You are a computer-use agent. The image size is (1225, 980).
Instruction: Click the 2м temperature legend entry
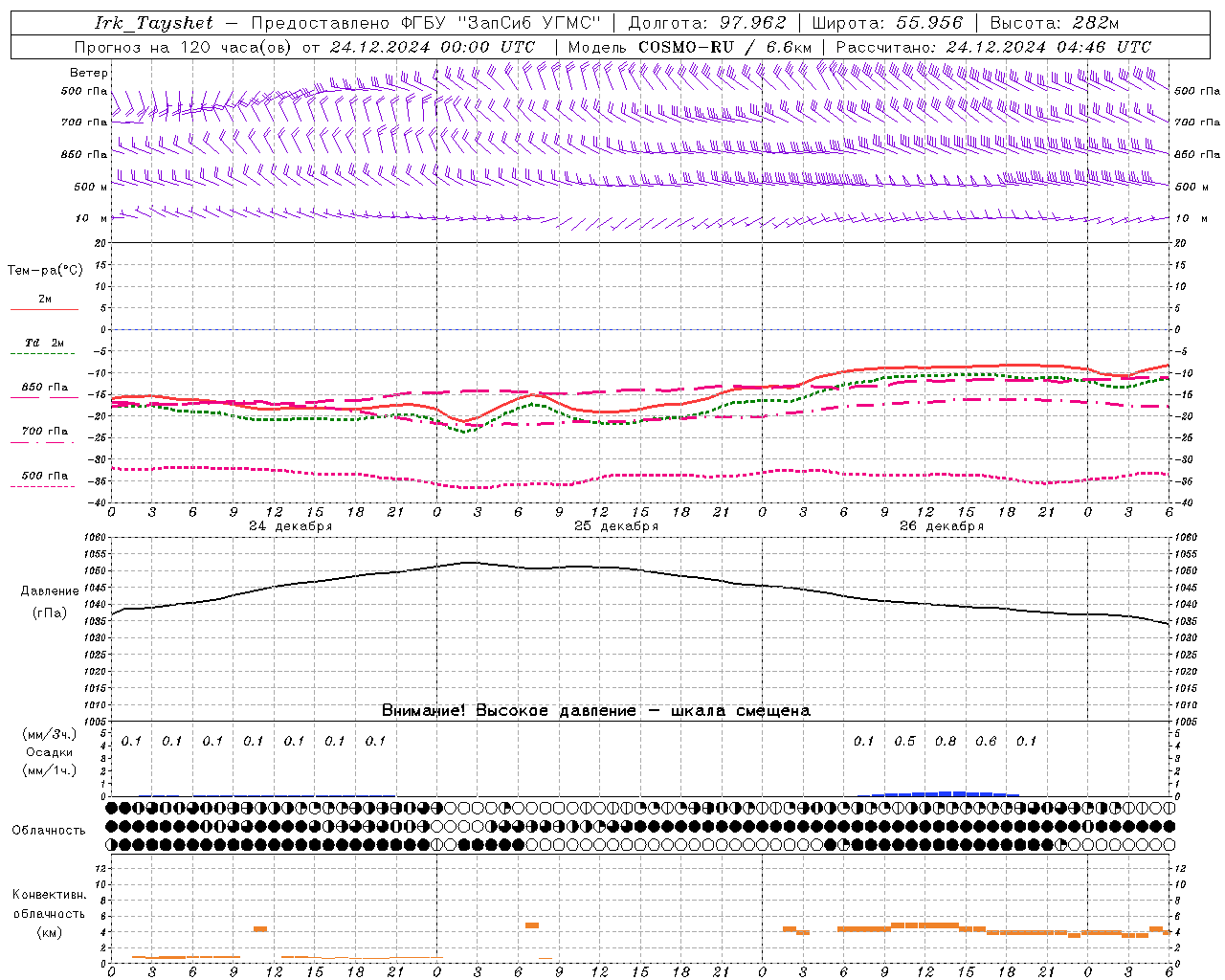45,300
